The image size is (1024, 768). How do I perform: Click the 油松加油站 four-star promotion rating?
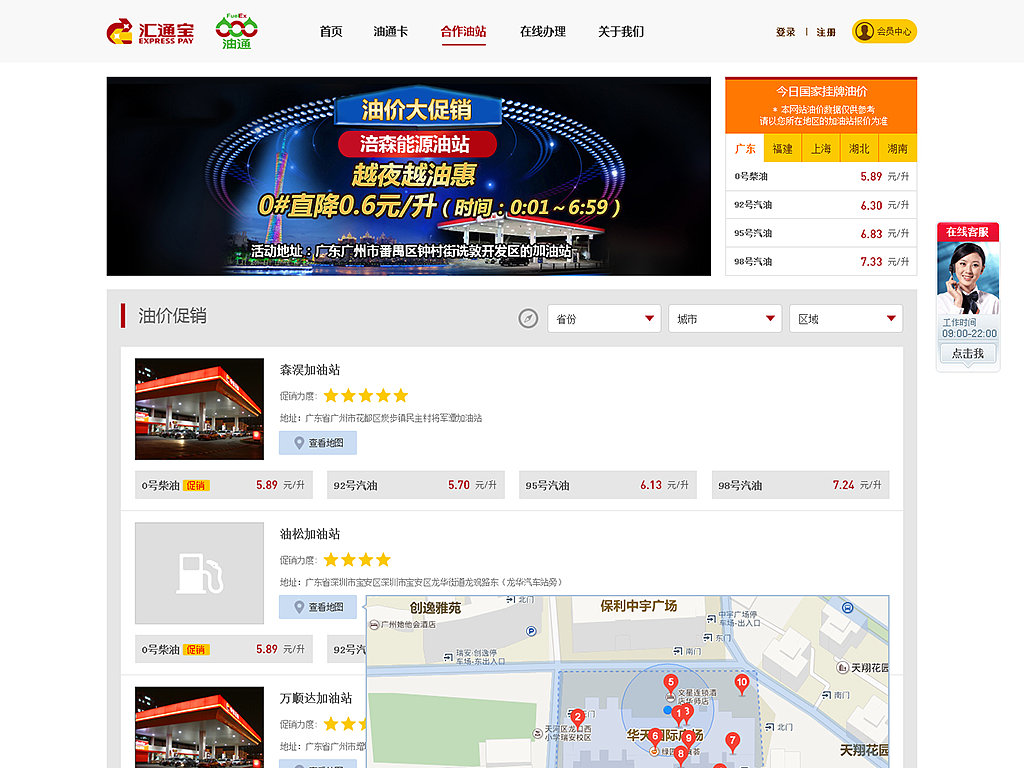(x=357, y=560)
